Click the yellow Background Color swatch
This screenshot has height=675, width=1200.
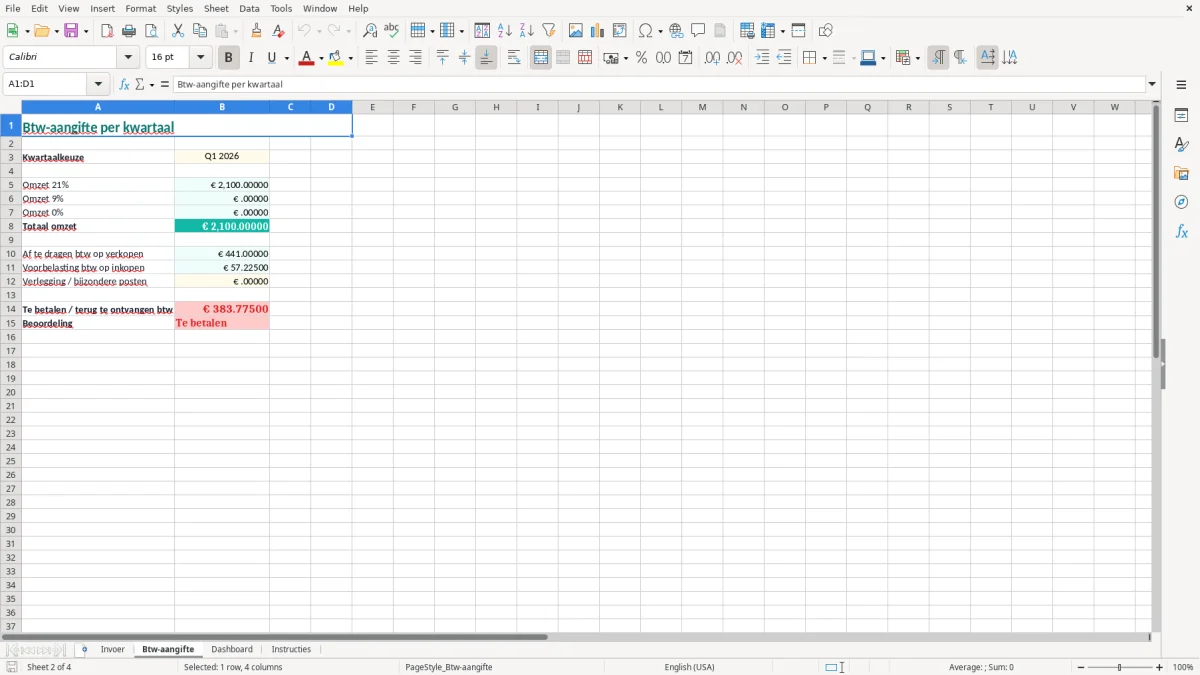point(337,58)
